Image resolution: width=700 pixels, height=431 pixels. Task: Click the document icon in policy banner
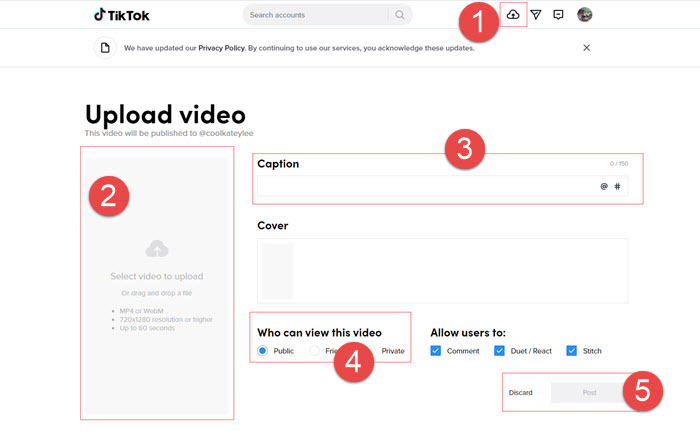point(104,48)
